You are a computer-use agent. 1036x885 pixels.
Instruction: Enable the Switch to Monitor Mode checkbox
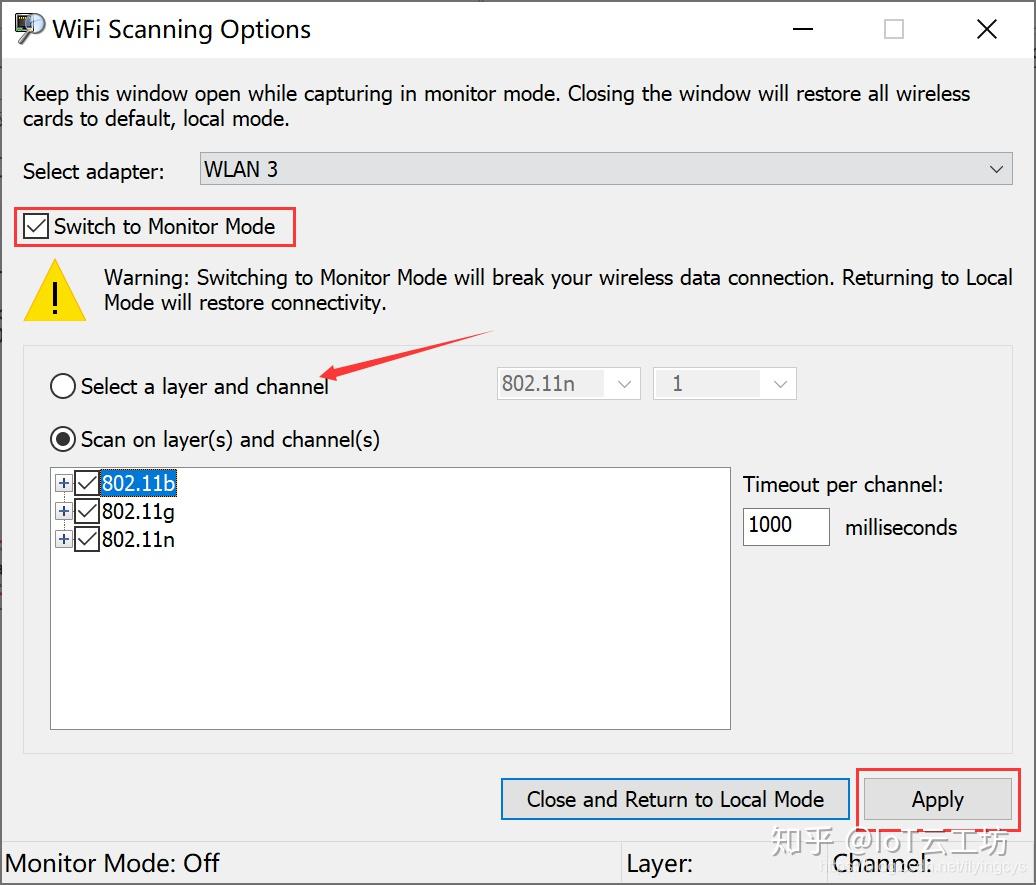[35, 226]
